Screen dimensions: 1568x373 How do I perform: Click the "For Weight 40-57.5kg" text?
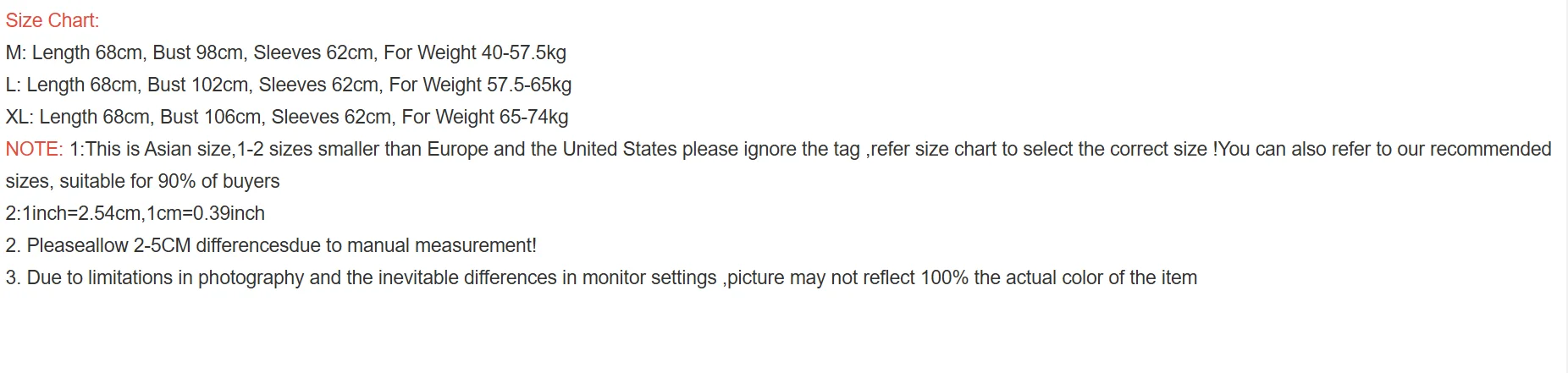coord(475,52)
